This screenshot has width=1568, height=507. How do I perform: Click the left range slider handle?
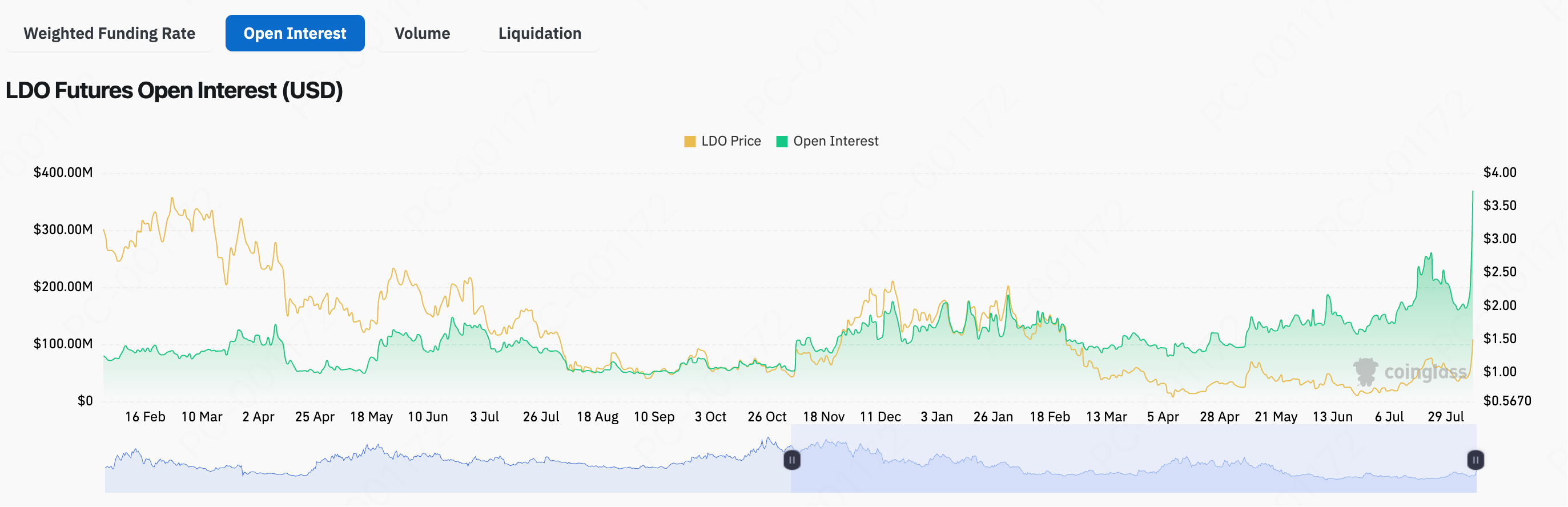pos(791,460)
